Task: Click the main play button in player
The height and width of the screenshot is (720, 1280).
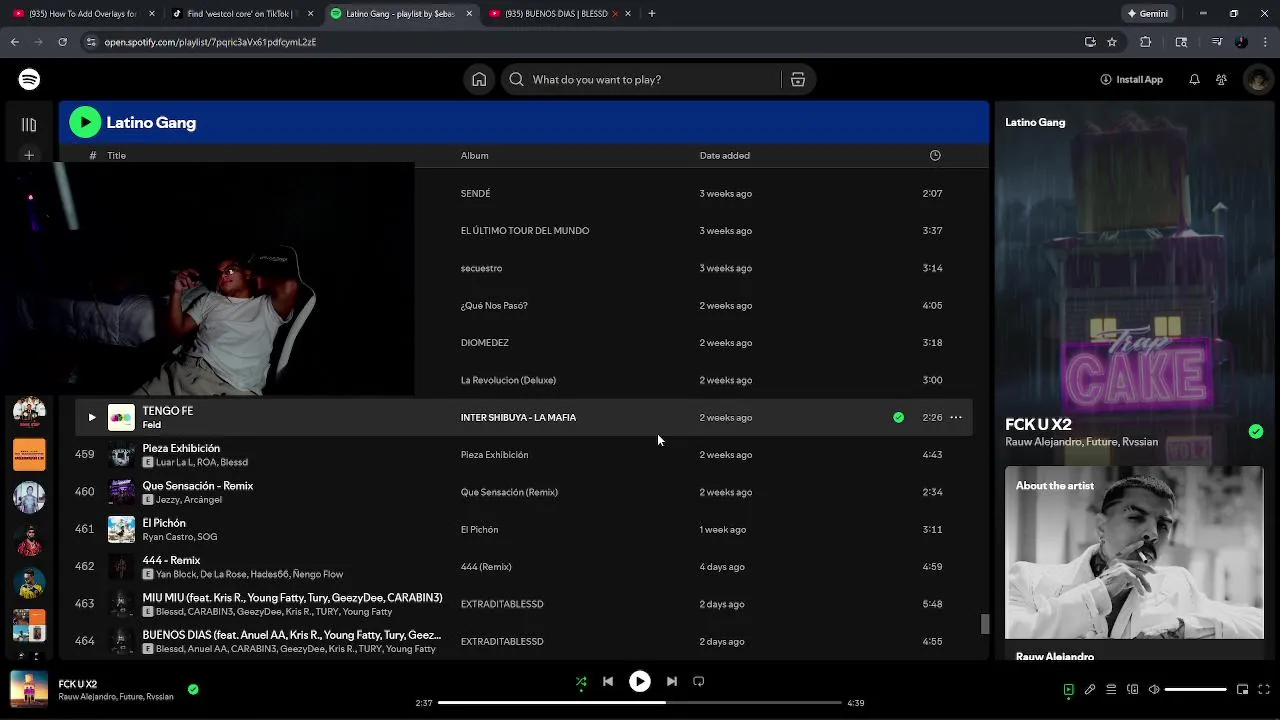Action: click(639, 681)
